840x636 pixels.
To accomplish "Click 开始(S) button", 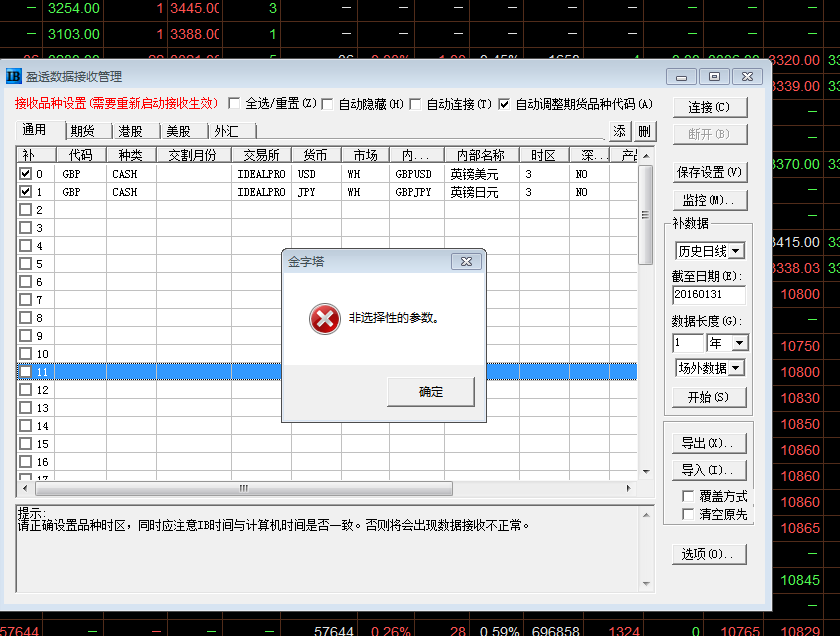I will [709, 397].
